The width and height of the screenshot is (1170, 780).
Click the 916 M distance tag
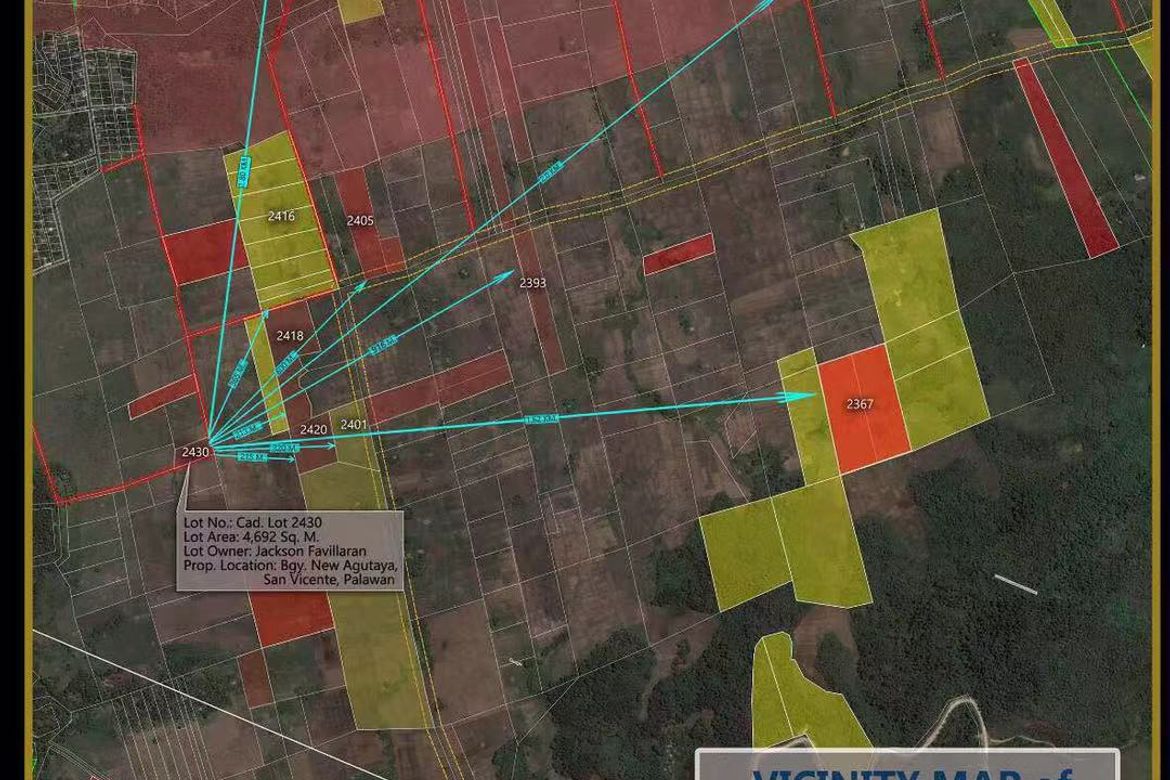(x=383, y=346)
